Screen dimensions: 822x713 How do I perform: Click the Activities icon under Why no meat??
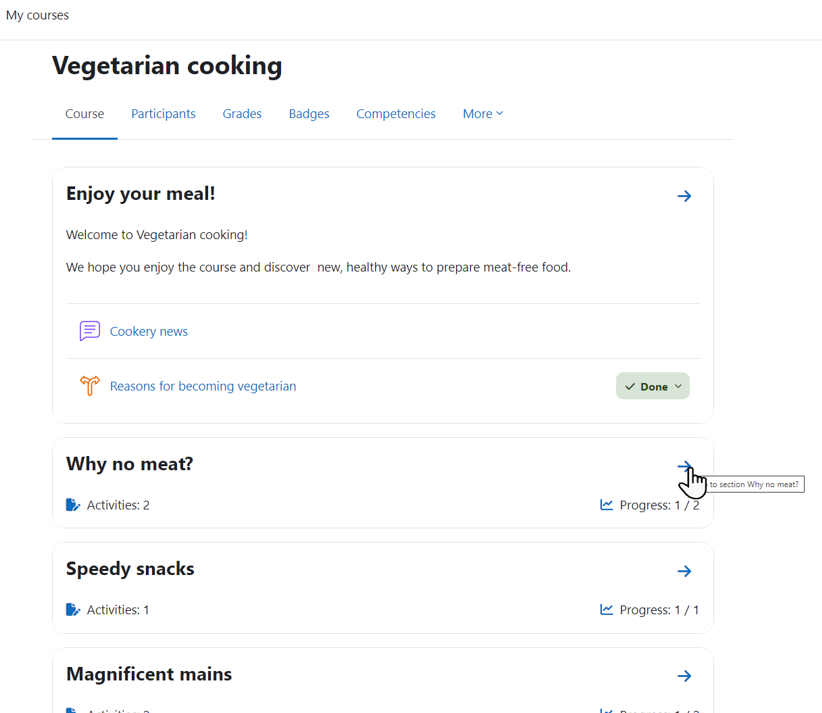73,505
